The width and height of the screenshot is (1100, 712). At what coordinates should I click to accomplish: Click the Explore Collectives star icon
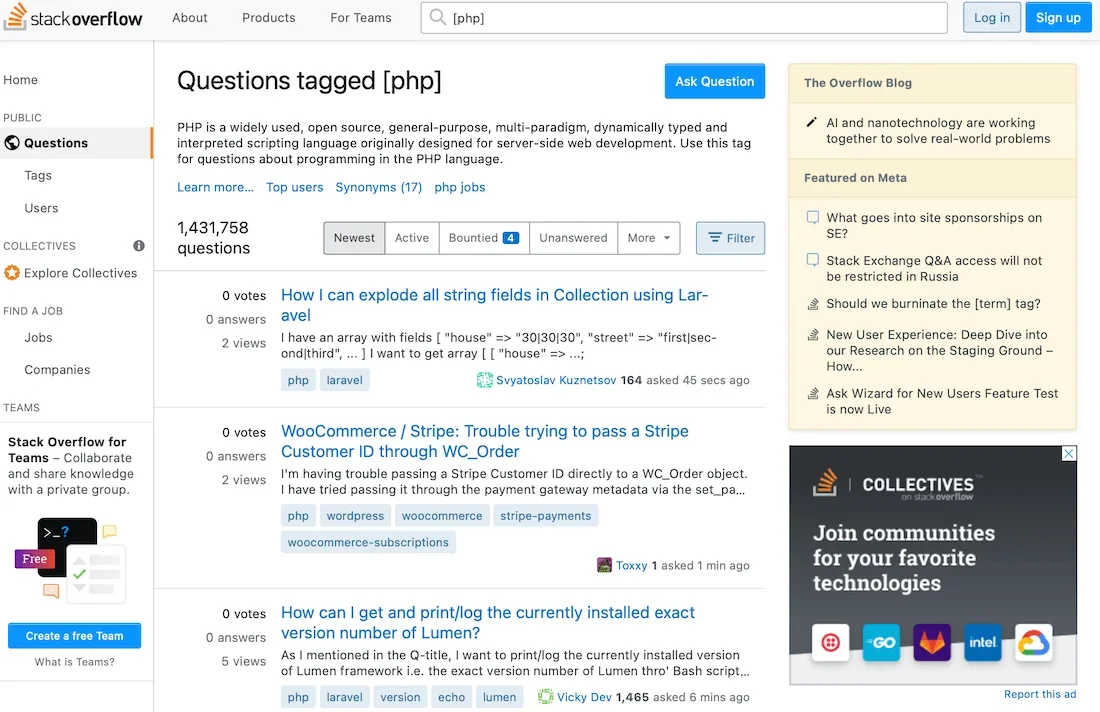tap(12, 273)
